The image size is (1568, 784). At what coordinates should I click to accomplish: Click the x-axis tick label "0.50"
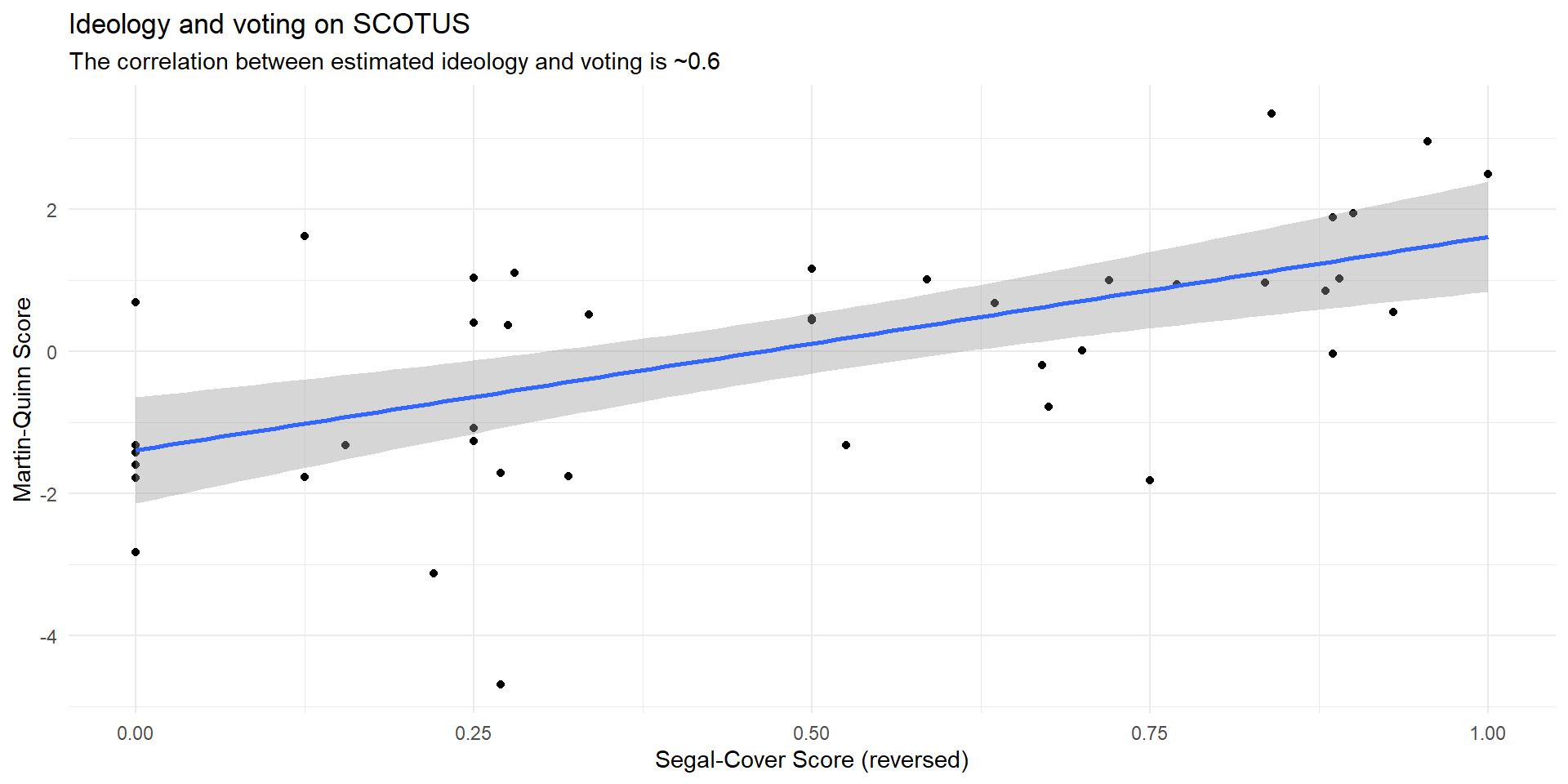pyautogui.click(x=812, y=733)
